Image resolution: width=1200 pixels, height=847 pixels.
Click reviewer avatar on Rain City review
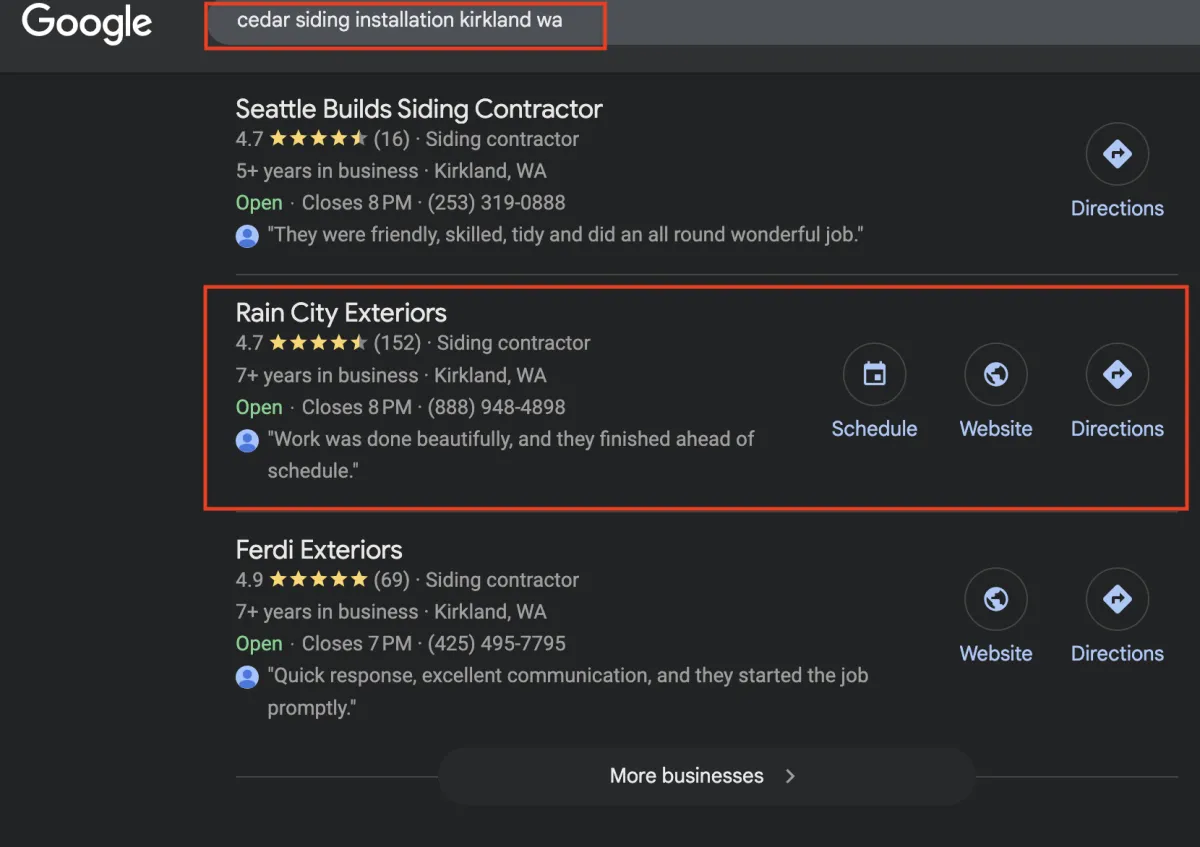[x=247, y=440]
